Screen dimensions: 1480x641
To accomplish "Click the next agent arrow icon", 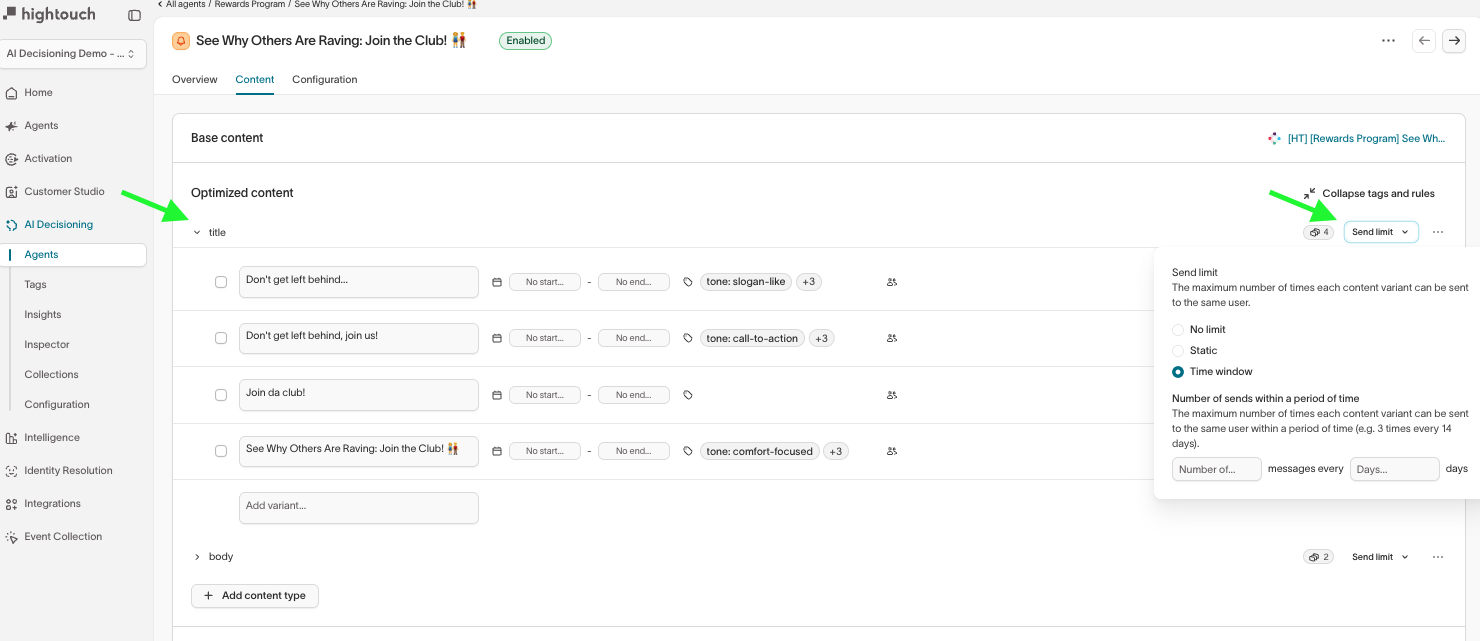I will pos(1454,41).
